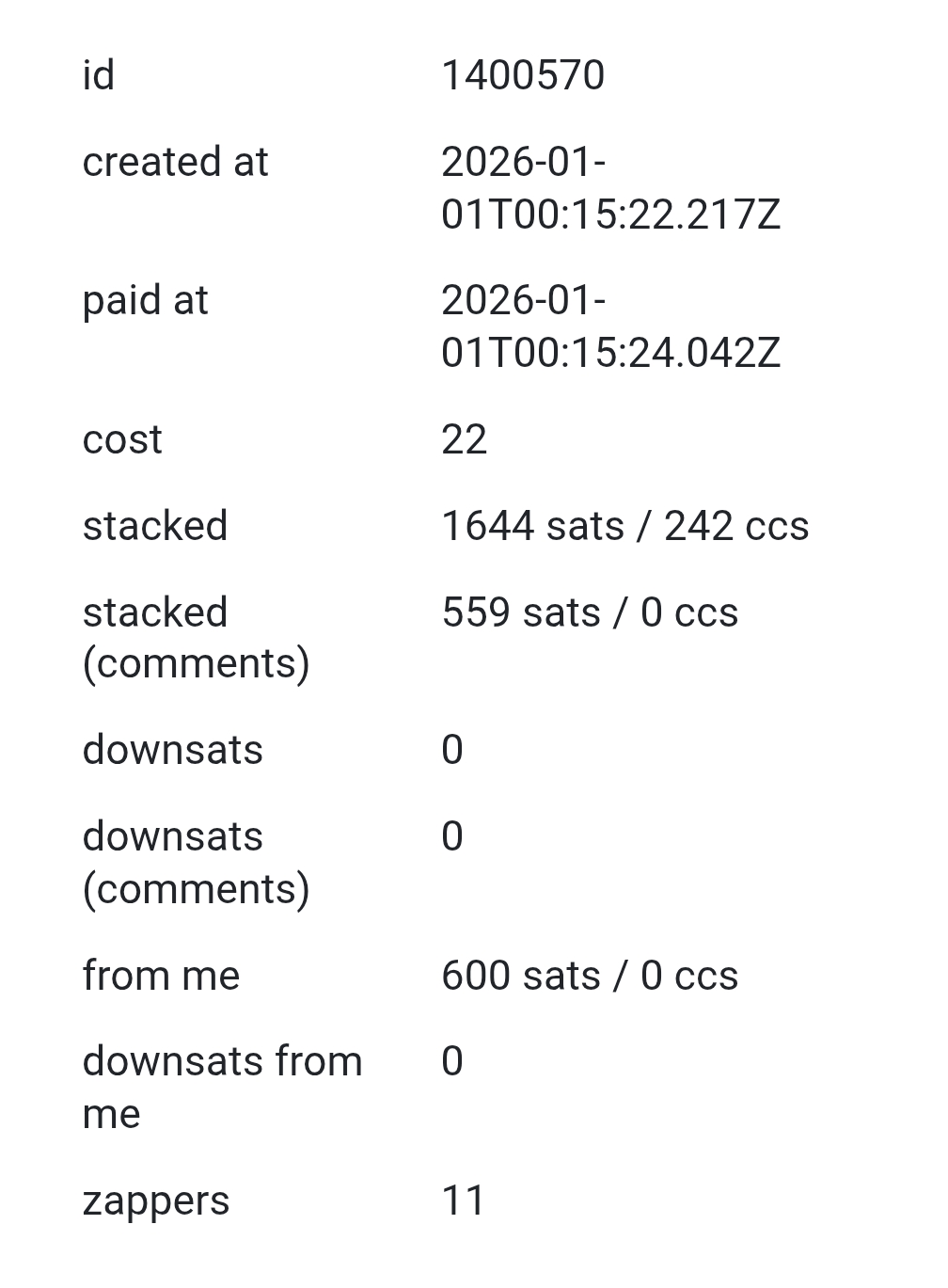Click the id value 1400570
Viewport: 948px width, 1288px height.
pos(522,75)
